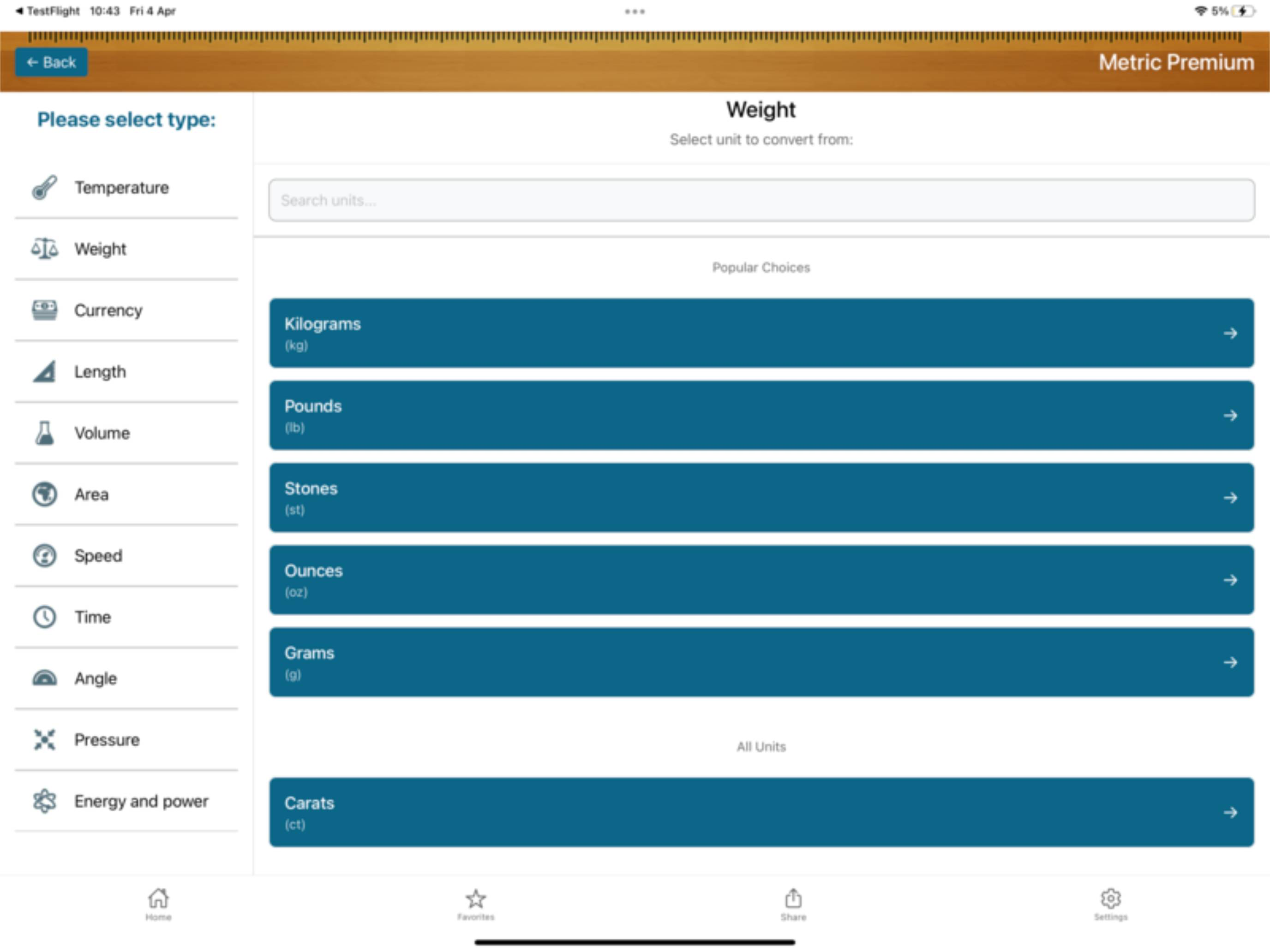Click the Currency banknote icon

click(x=44, y=310)
